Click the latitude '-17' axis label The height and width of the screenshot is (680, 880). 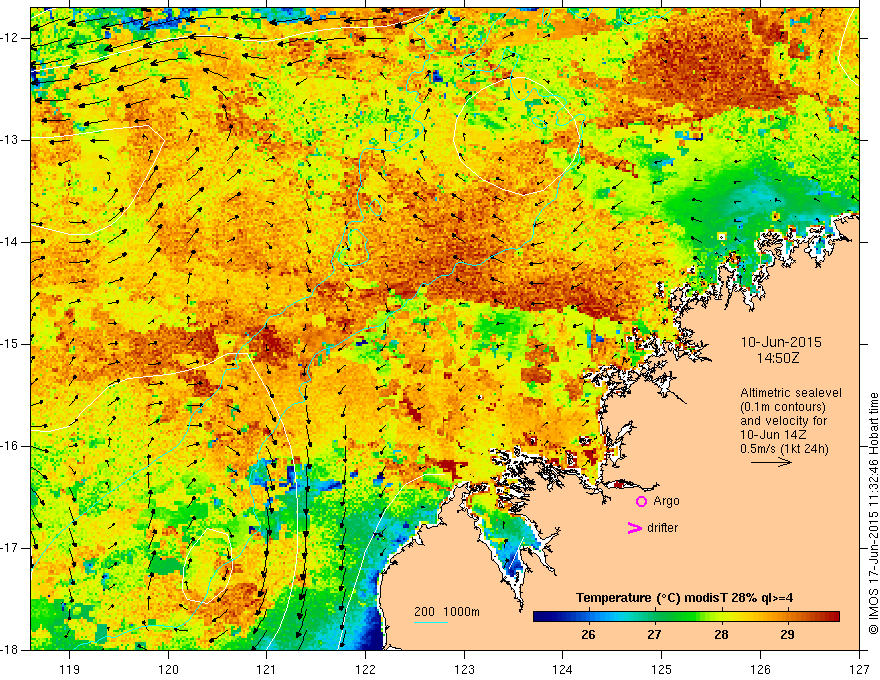tap(10, 548)
